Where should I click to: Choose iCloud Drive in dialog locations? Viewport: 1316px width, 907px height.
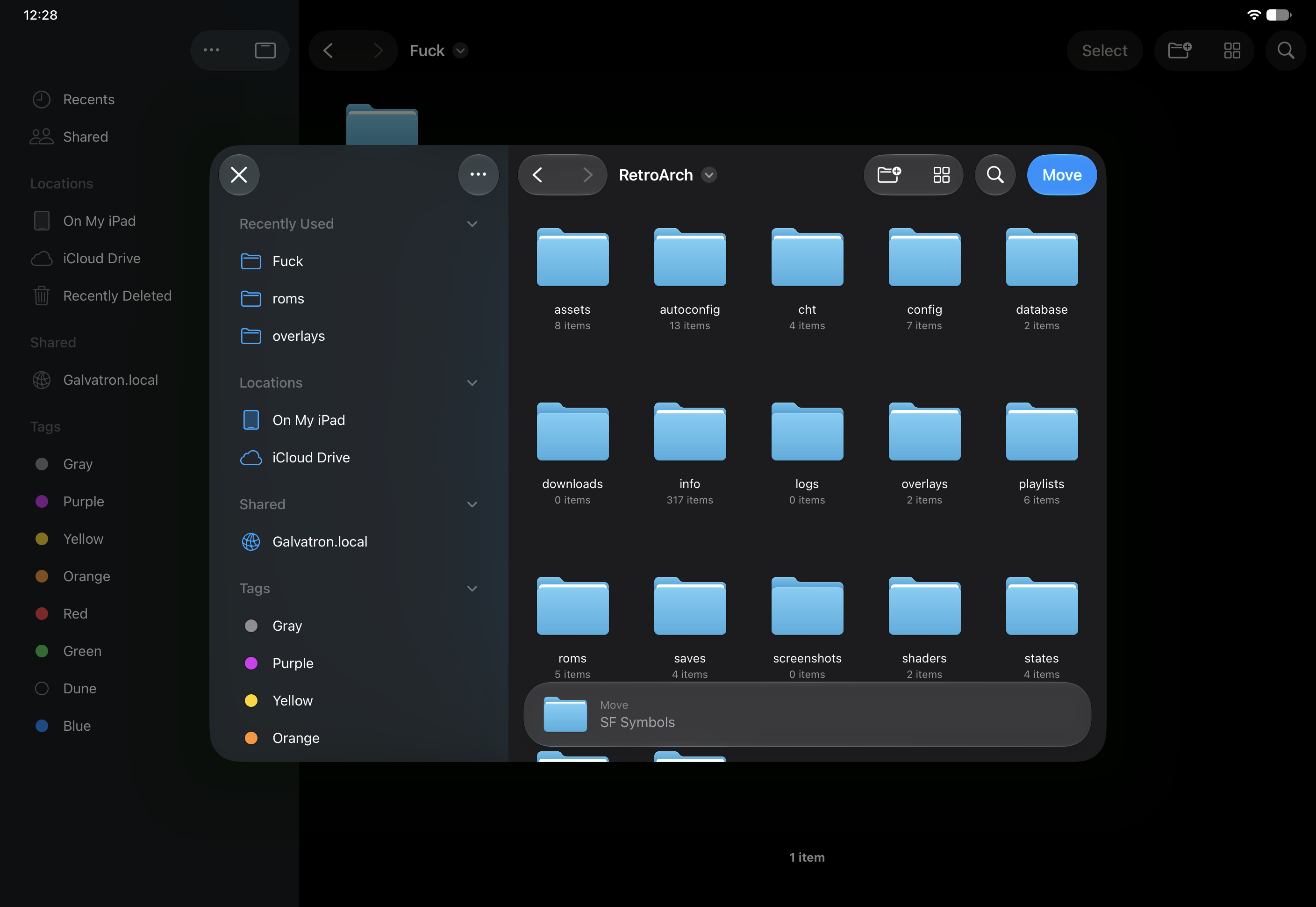click(359, 458)
